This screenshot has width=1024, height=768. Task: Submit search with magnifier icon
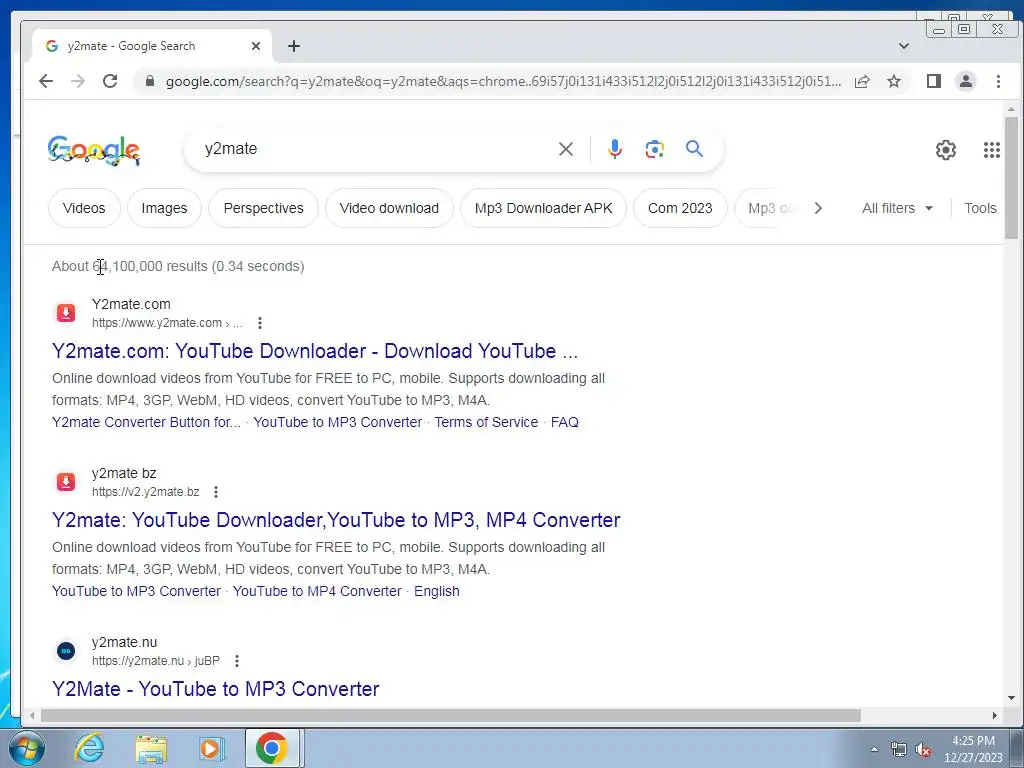694,149
